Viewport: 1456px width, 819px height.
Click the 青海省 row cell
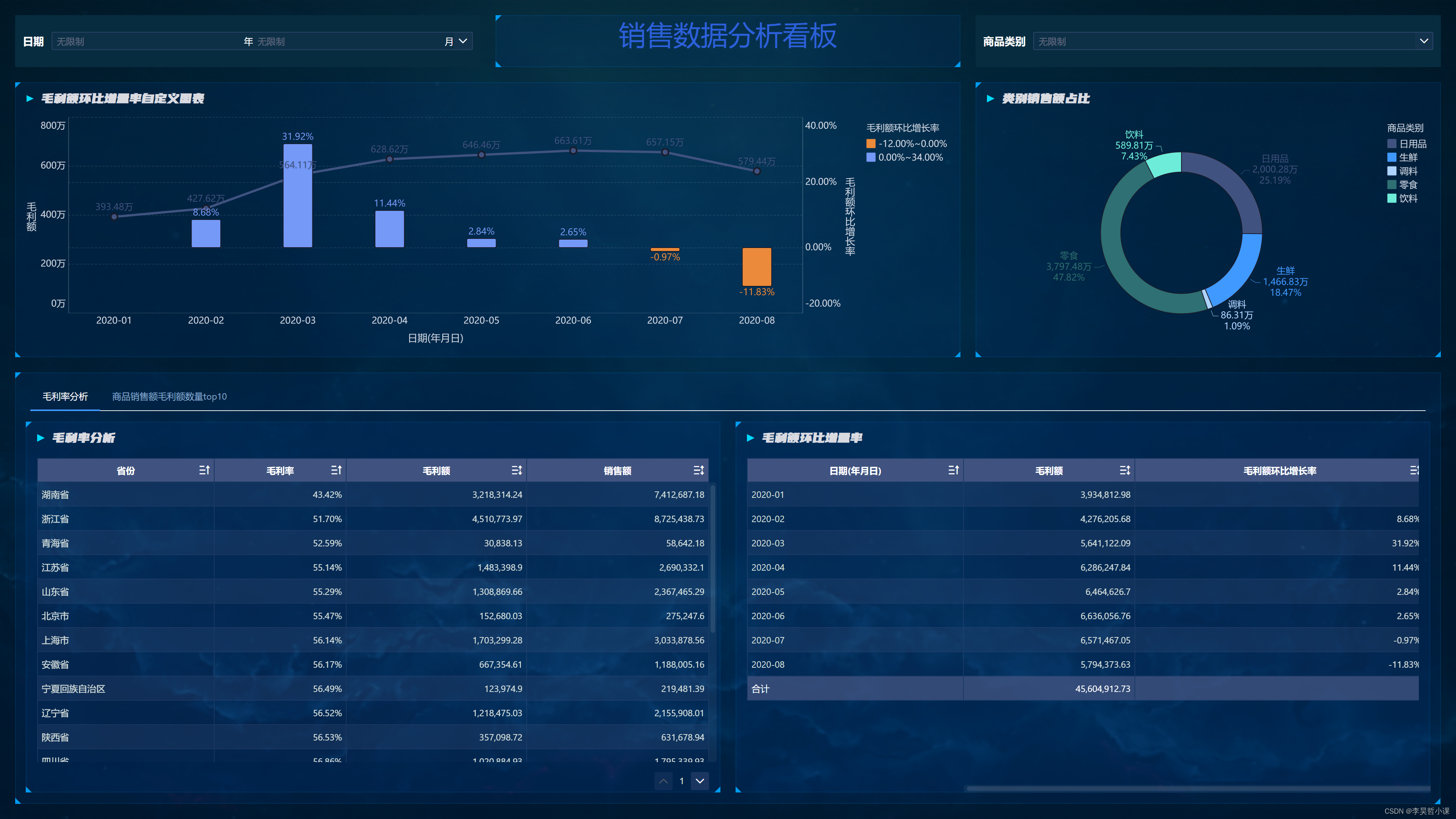[x=126, y=543]
